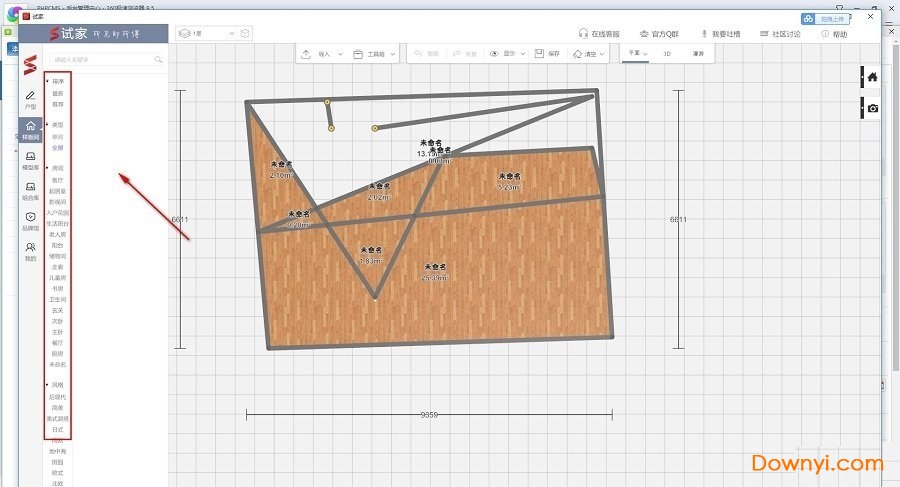Open the 工具箱 toolbox dropdown
Screen dimensions: 900x487
tap(375, 54)
